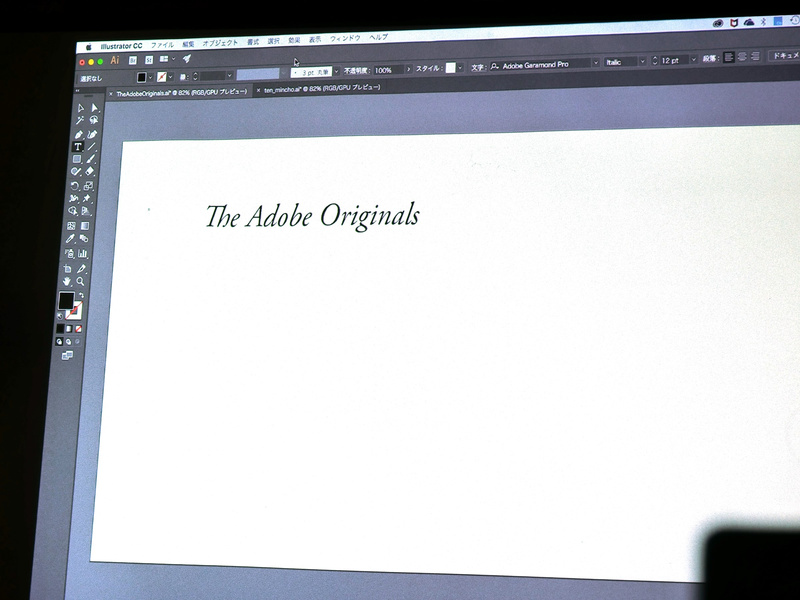Screen dimensions: 800x600
Task: Expand the control bar fill color dropdown
Action: (151, 77)
